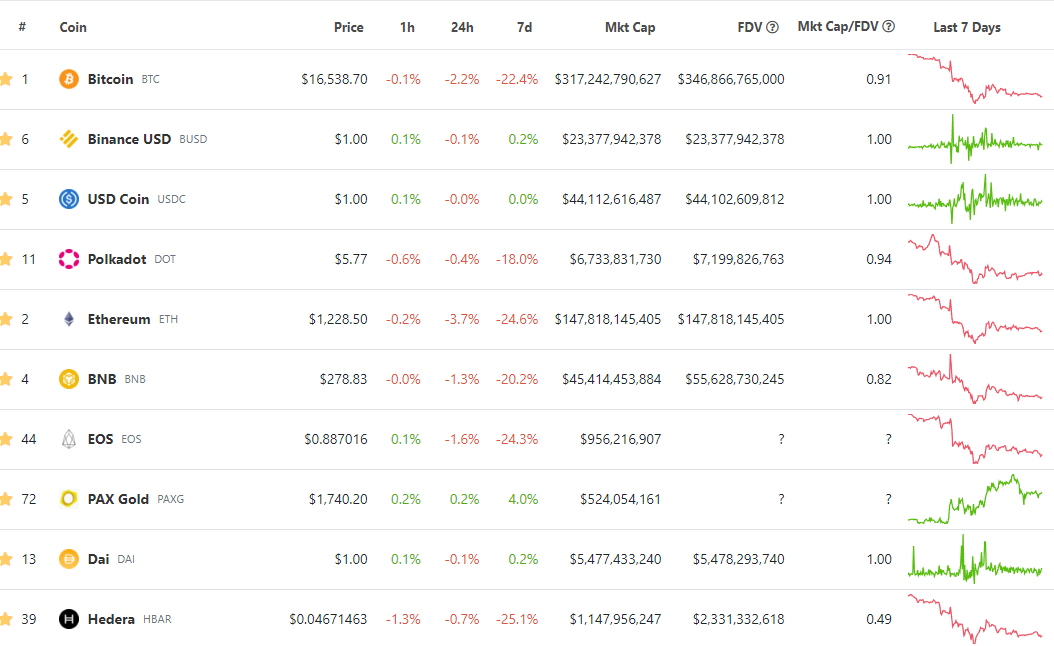This screenshot has width=1054, height=646.
Task: Toggle the Hedera favorite star
Action: point(6,618)
